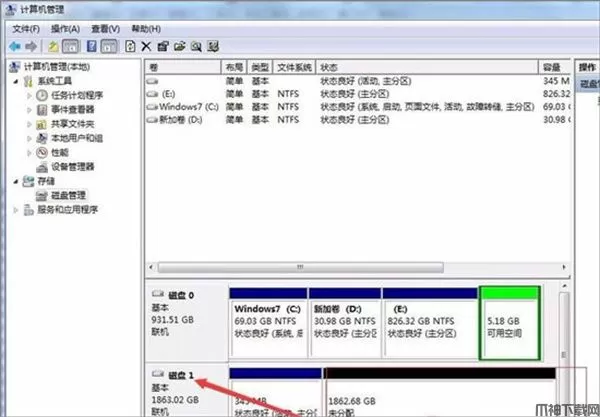Click the 磁盘 0 disk label

point(181,295)
